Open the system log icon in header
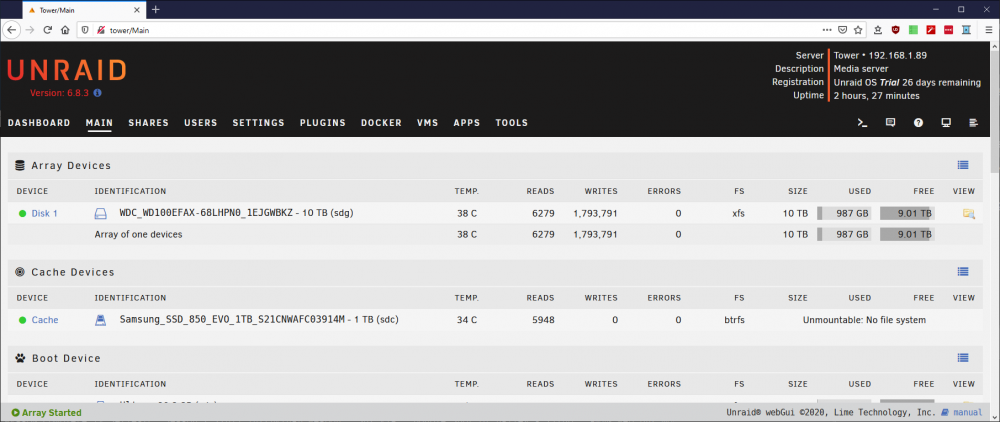Image resolution: width=1000 pixels, height=422 pixels. coord(973,123)
